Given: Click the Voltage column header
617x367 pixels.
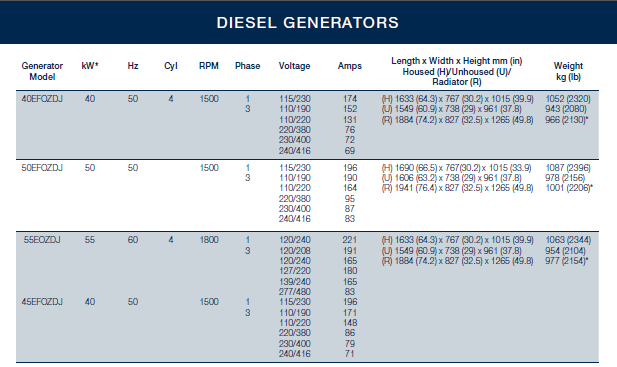Looking at the screenshot, I should pos(294,66).
